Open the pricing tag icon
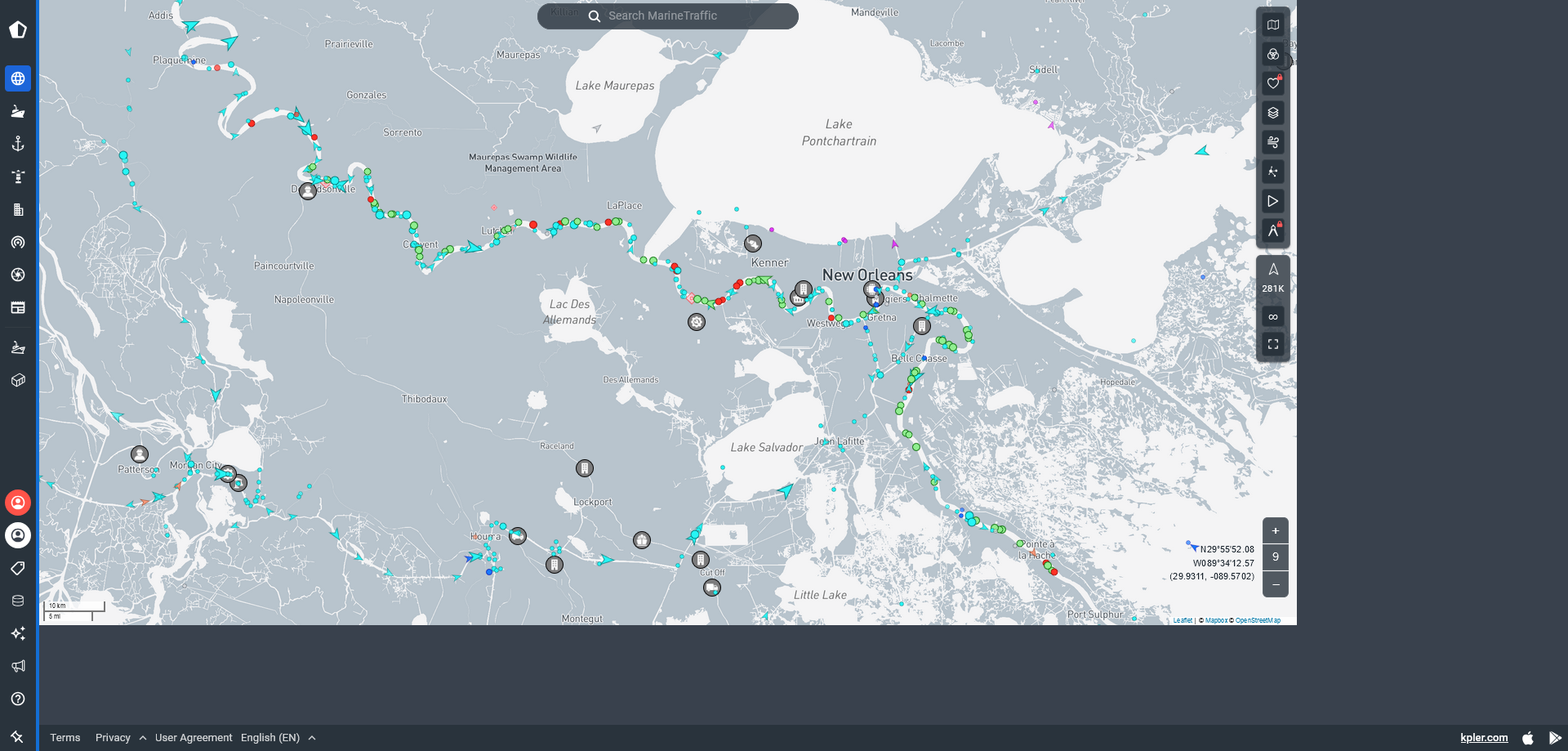This screenshot has height=751, width=1568. [18, 568]
